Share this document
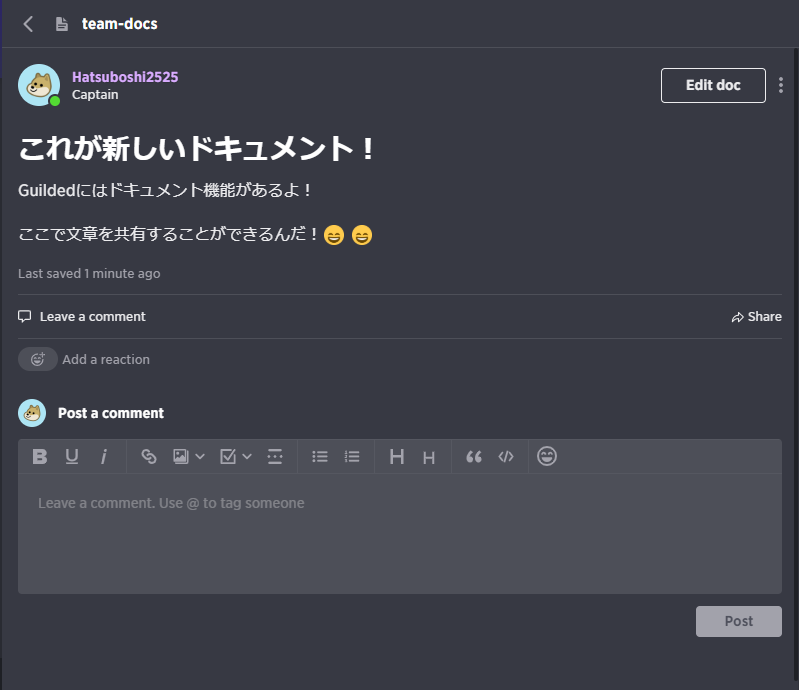This screenshot has width=799, height=690. click(x=756, y=317)
